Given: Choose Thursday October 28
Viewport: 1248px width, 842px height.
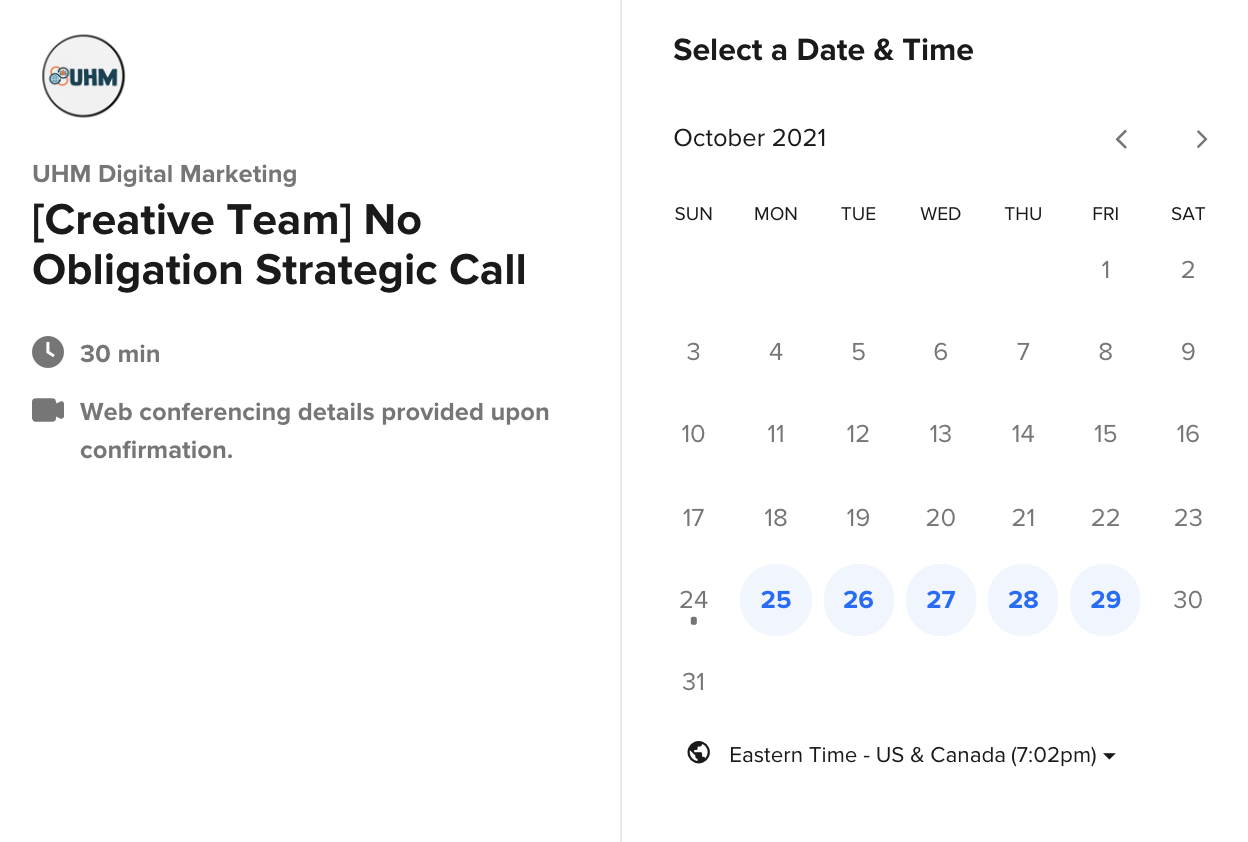Looking at the screenshot, I should [1023, 600].
